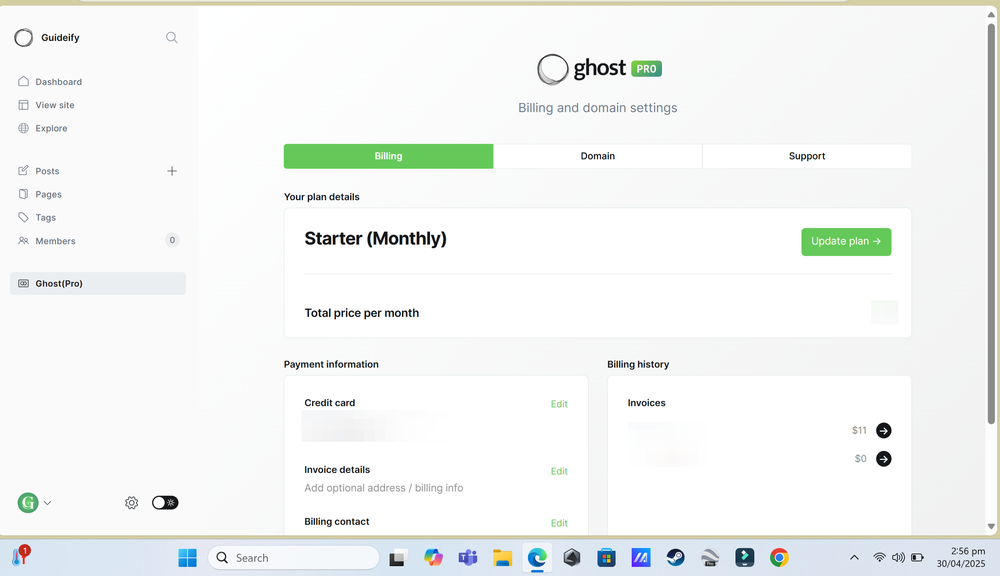Viewport: 1000px width, 576px height.
Task: Toggle dark mode switch in sidebar
Action: point(165,503)
